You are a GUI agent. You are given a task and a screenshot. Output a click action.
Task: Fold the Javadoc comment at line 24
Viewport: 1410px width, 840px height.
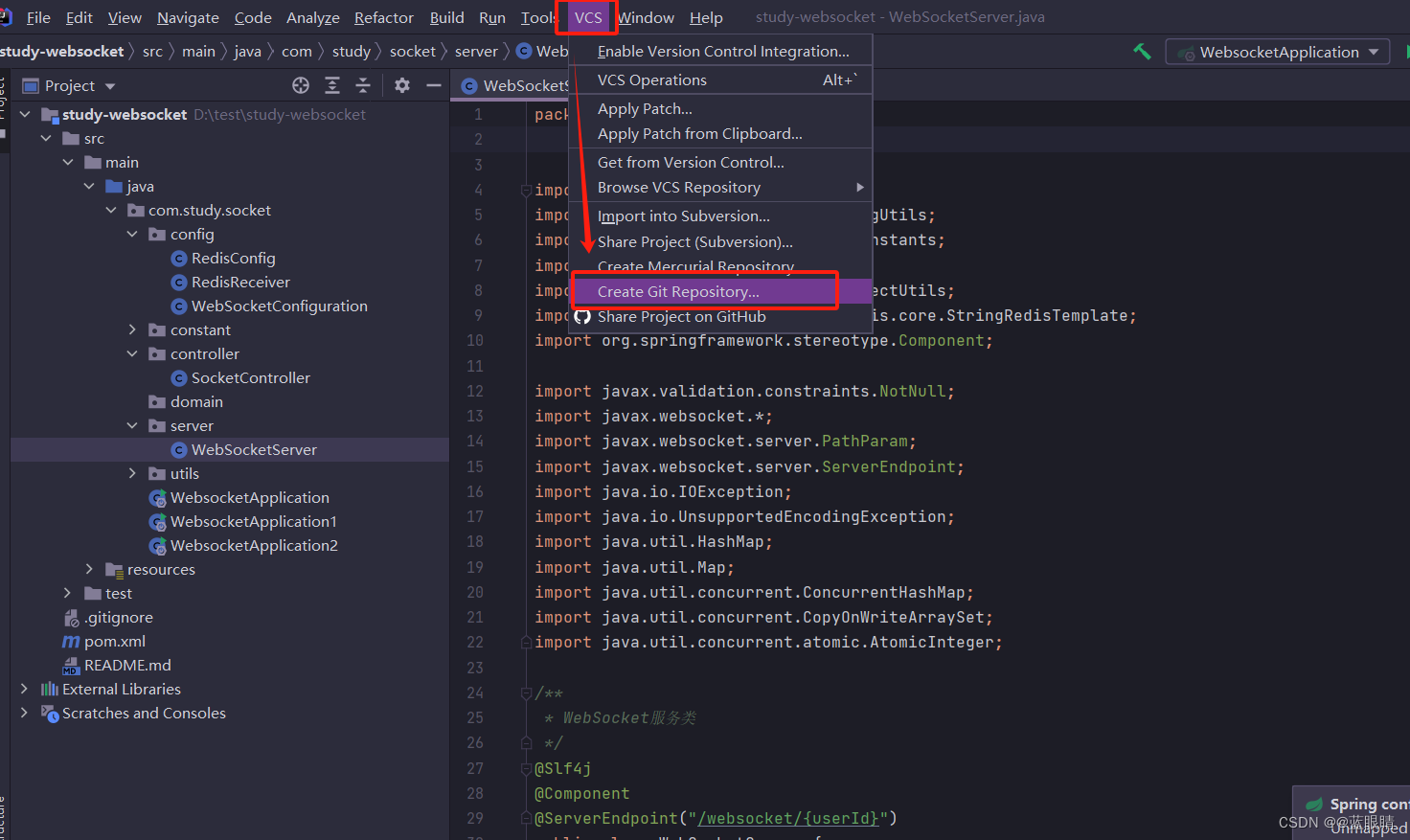[x=526, y=692]
